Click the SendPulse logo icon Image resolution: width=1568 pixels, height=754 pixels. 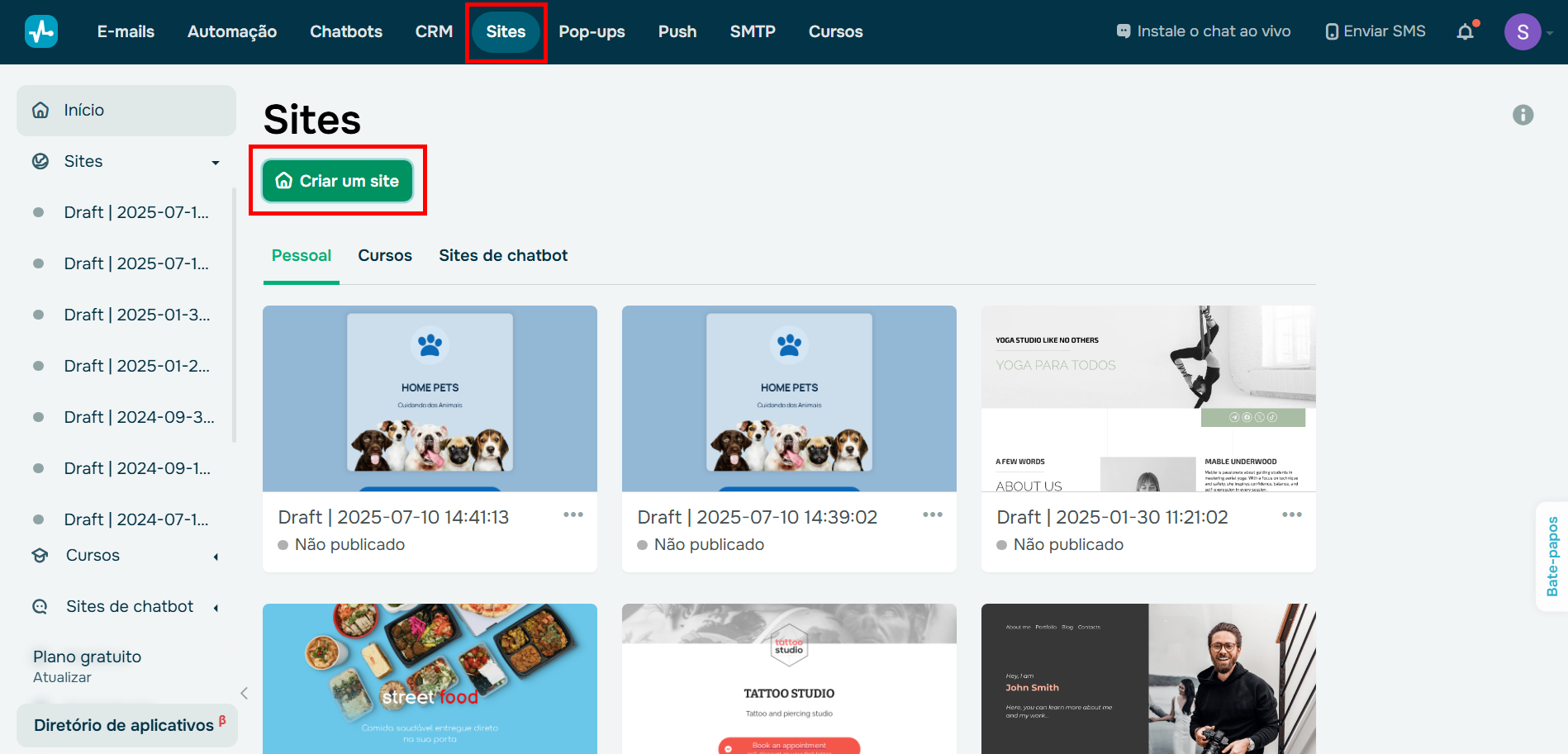[40, 31]
